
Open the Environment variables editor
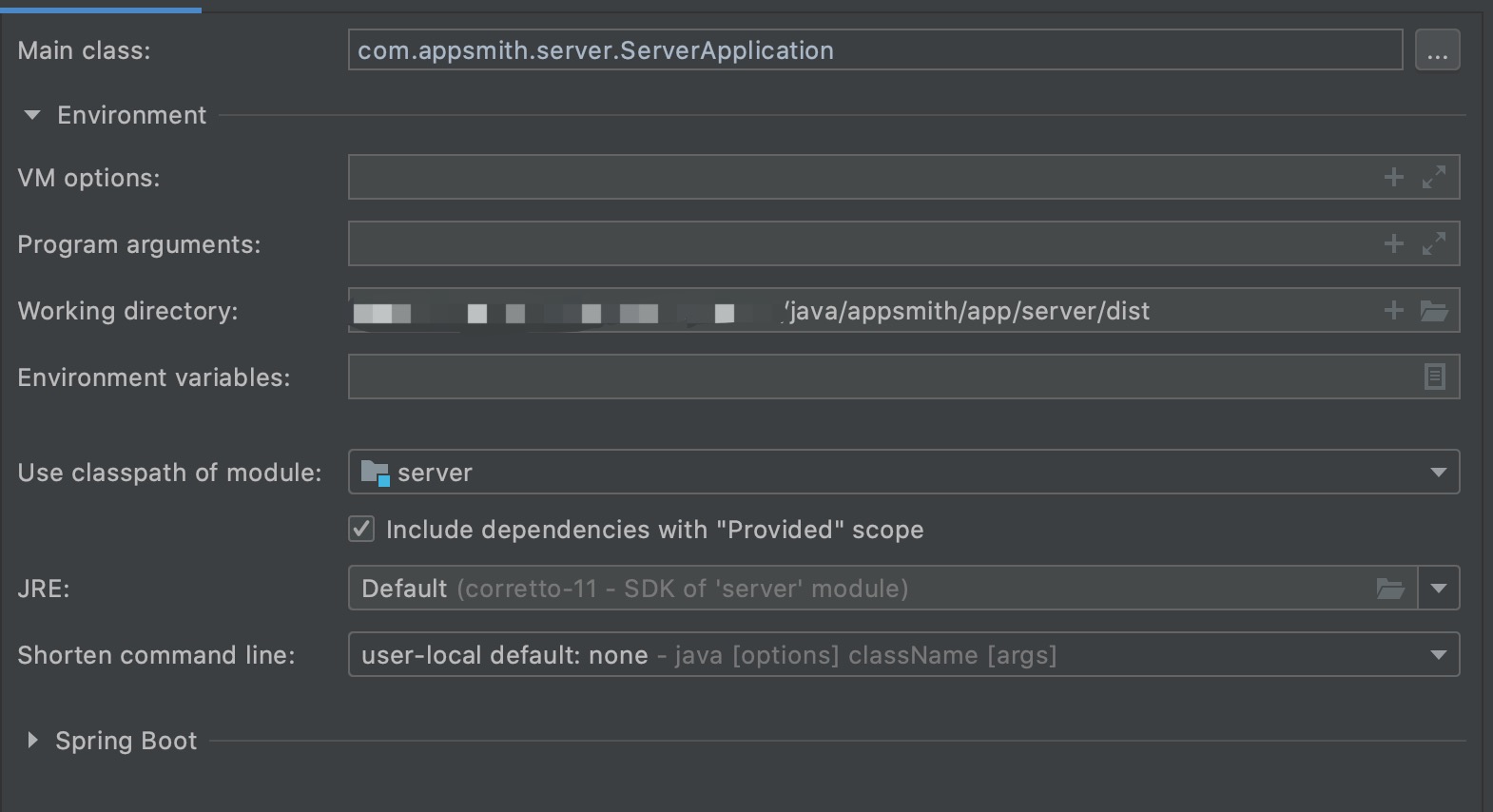click(1435, 377)
